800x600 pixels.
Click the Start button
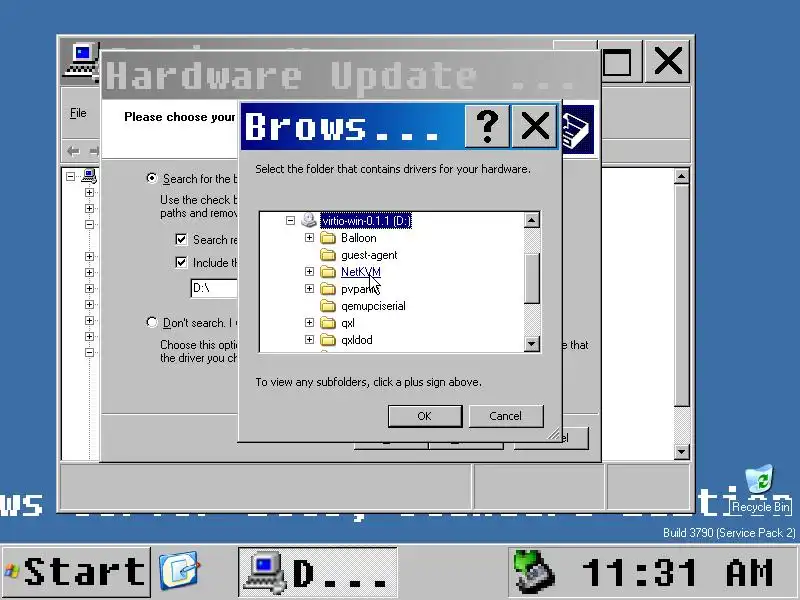[76, 571]
